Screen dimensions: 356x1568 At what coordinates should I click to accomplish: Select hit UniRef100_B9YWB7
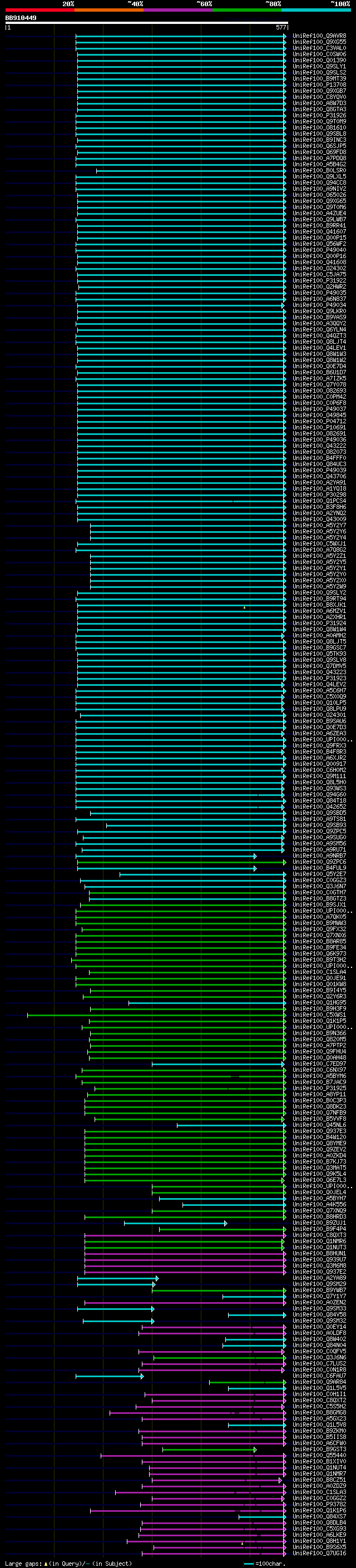click(x=319, y=1290)
